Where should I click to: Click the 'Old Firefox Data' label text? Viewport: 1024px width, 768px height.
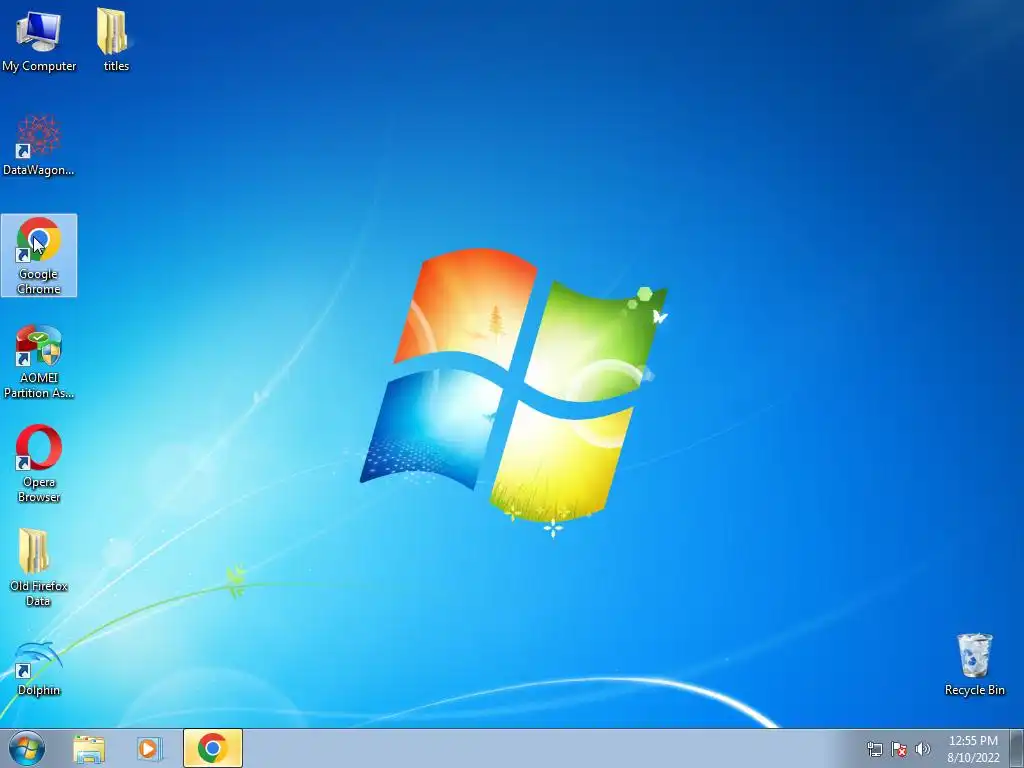(x=39, y=594)
